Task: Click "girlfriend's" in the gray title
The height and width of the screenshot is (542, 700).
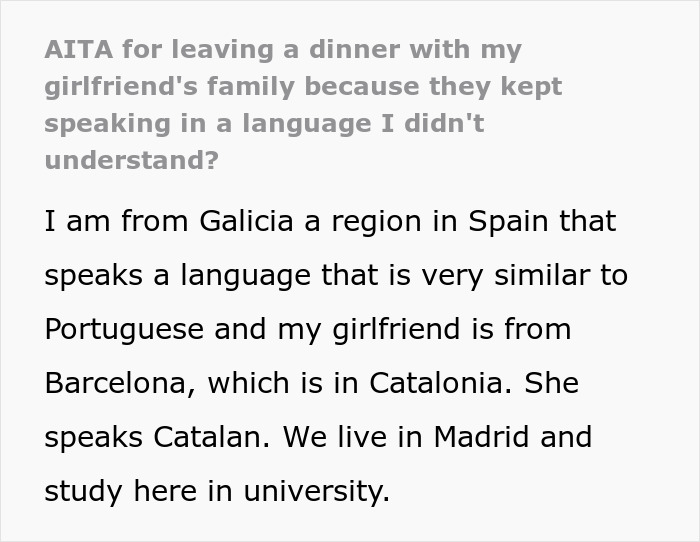Action: (x=118, y=86)
